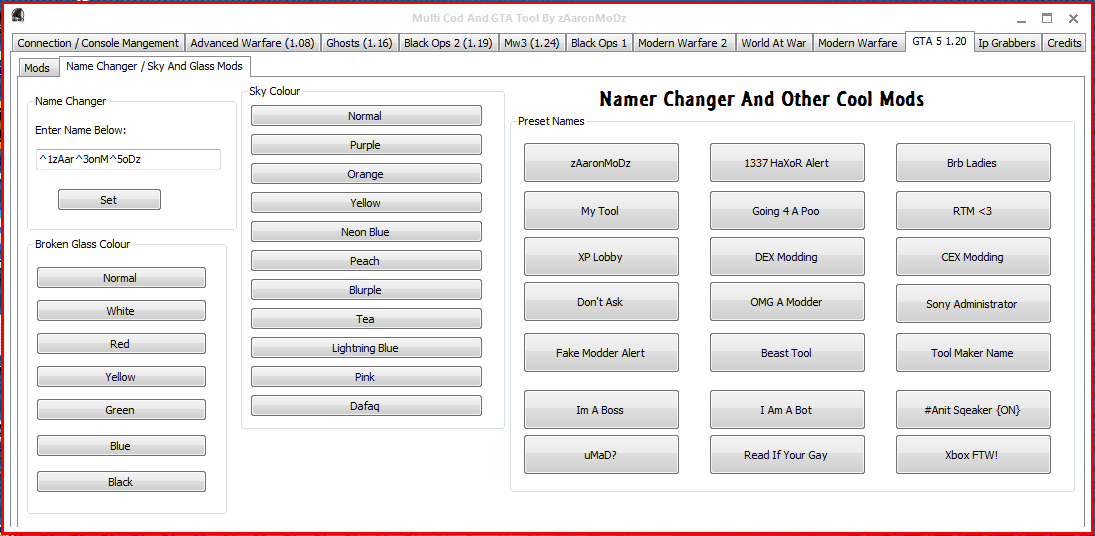
Task: Switch to Modern Warfare 2 tab
Action: click(683, 43)
